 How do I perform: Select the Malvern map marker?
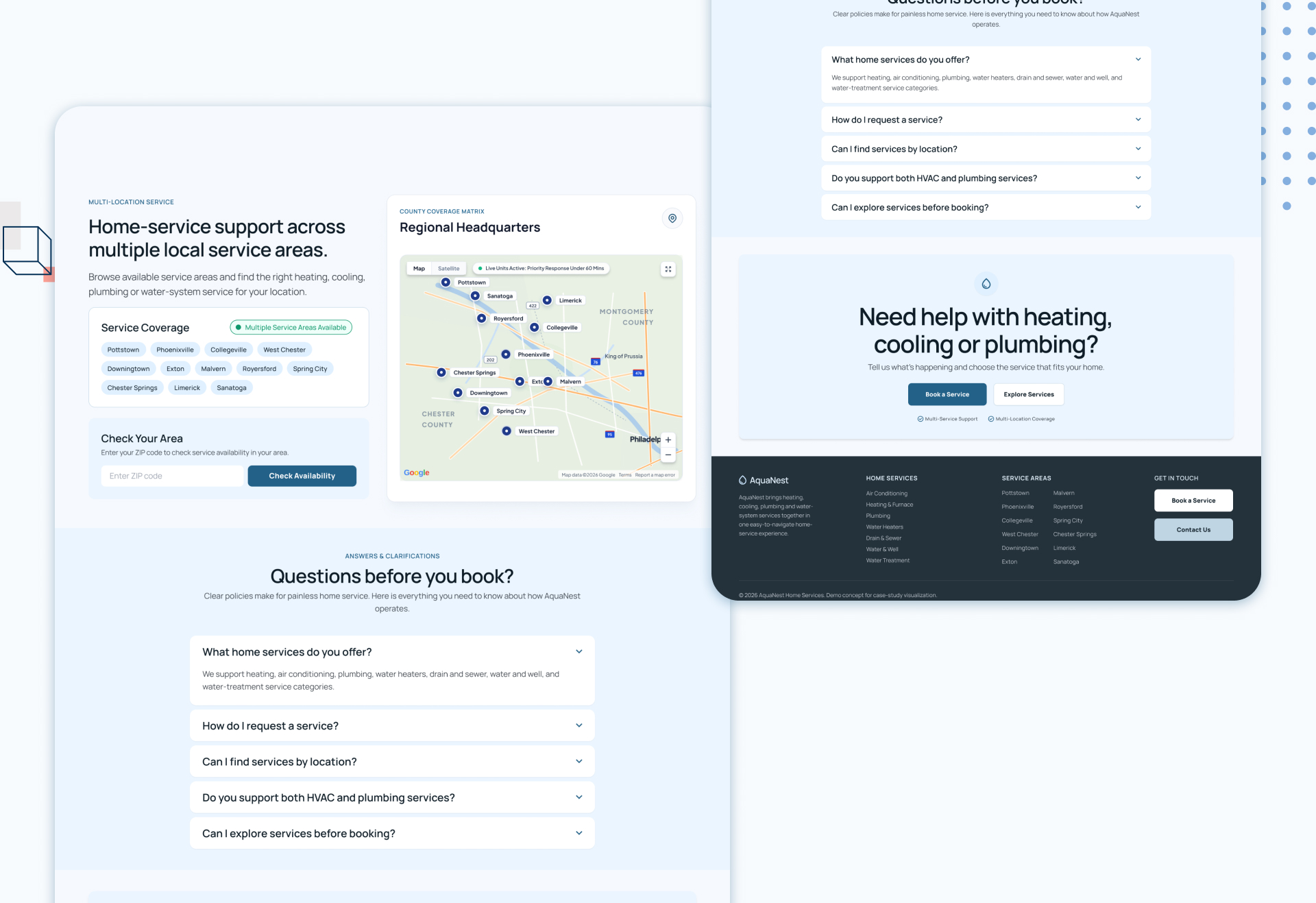coord(548,381)
